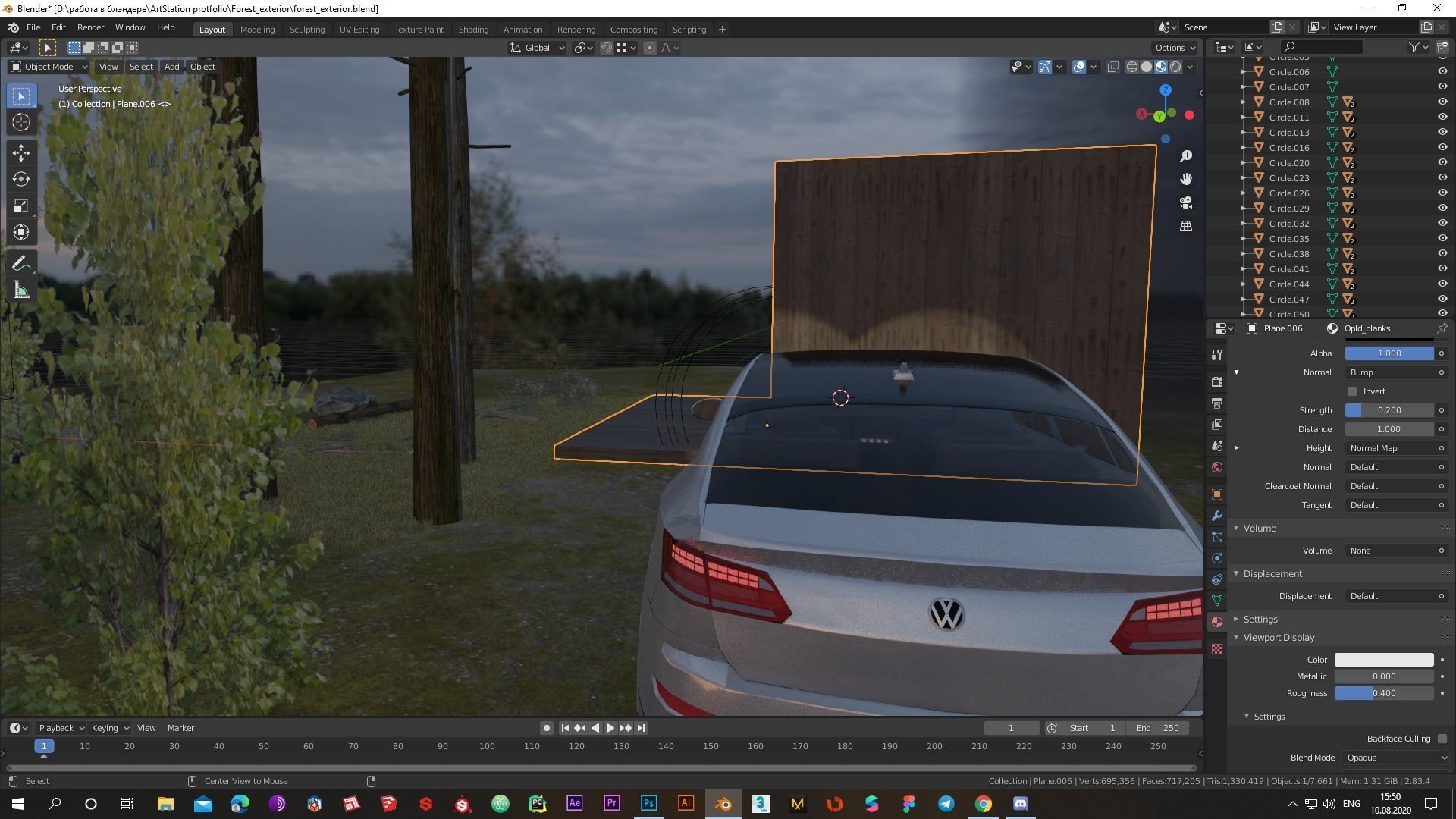
Task: Open Tool properties tab
Action: pyautogui.click(x=1217, y=355)
